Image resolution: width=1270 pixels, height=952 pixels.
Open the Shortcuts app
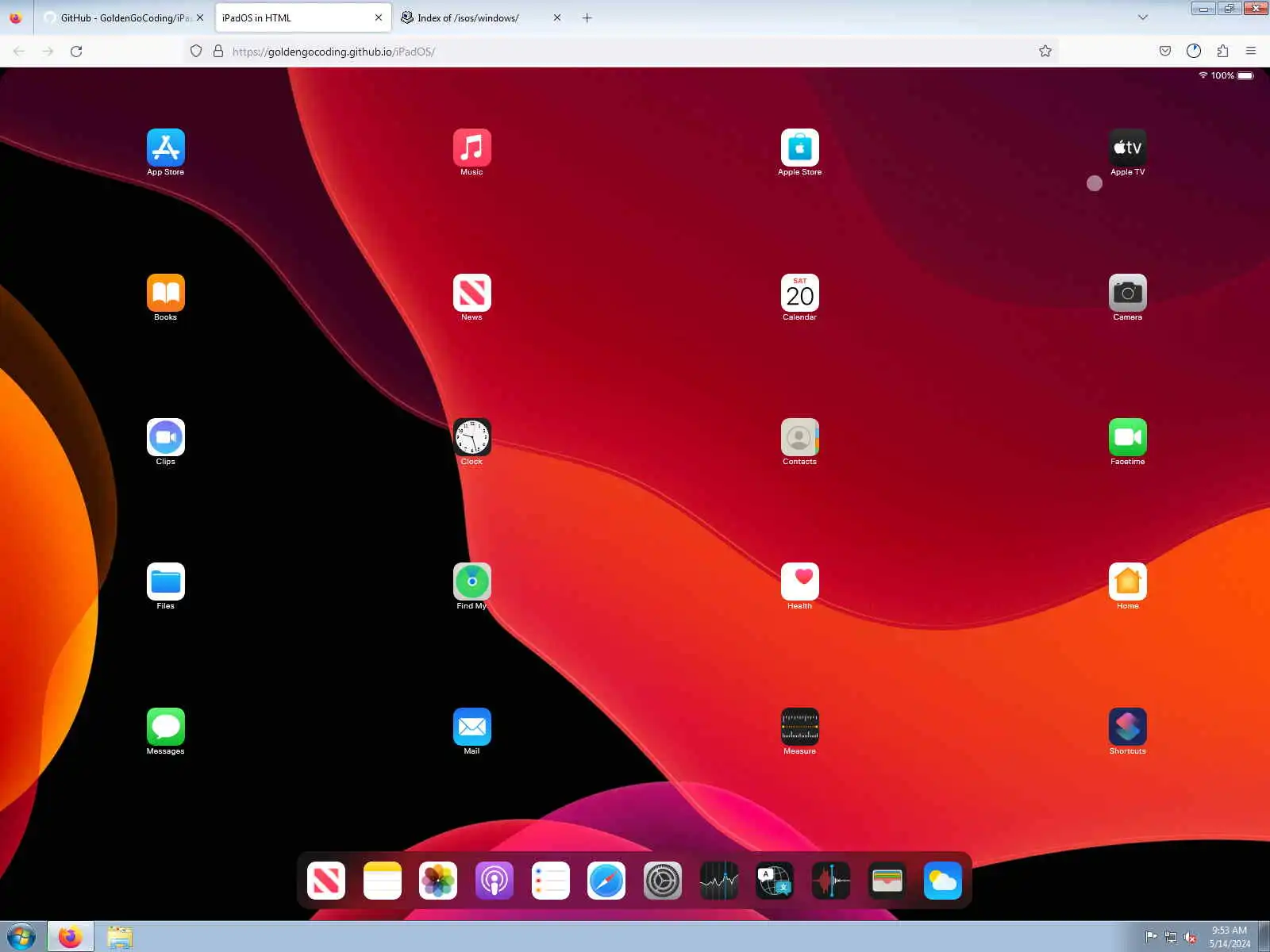coord(1128,727)
